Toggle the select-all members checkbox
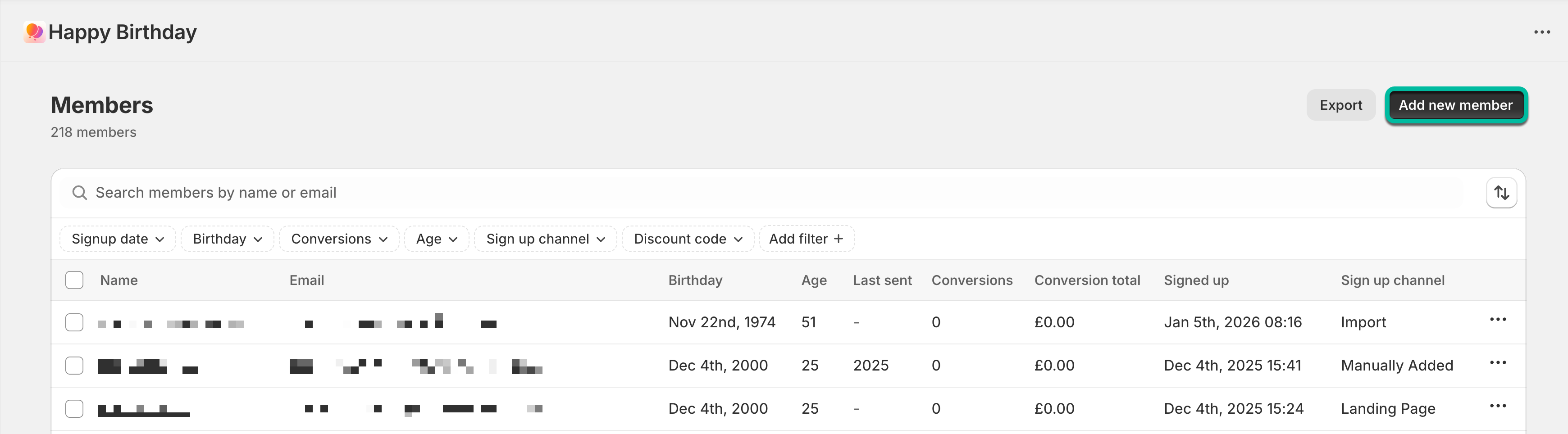1568x434 pixels. (x=74, y=280)
